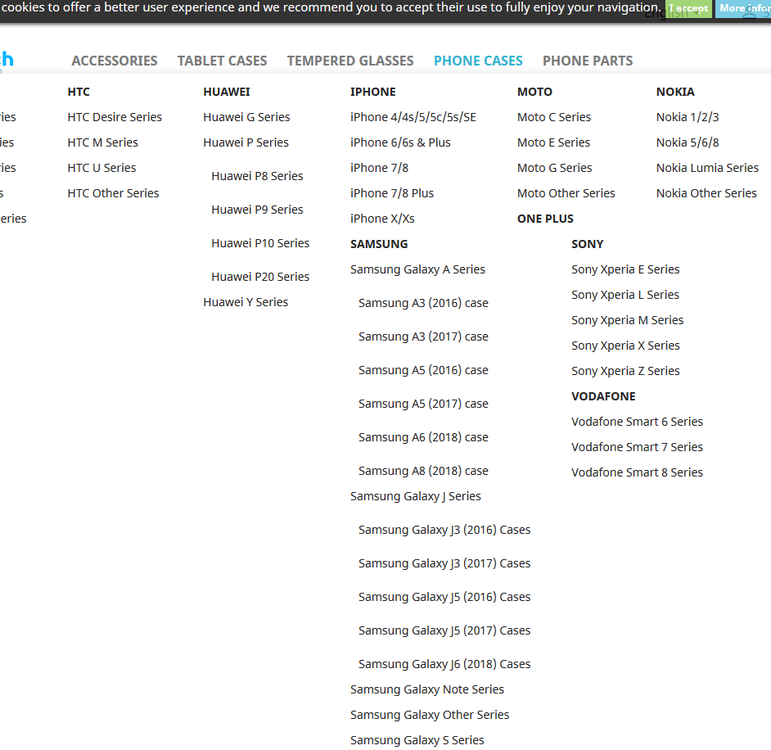Select Samsung Galaxy J3 (2016) Cases
Viewport: 771px width, 750px height.
coord(444,530)
